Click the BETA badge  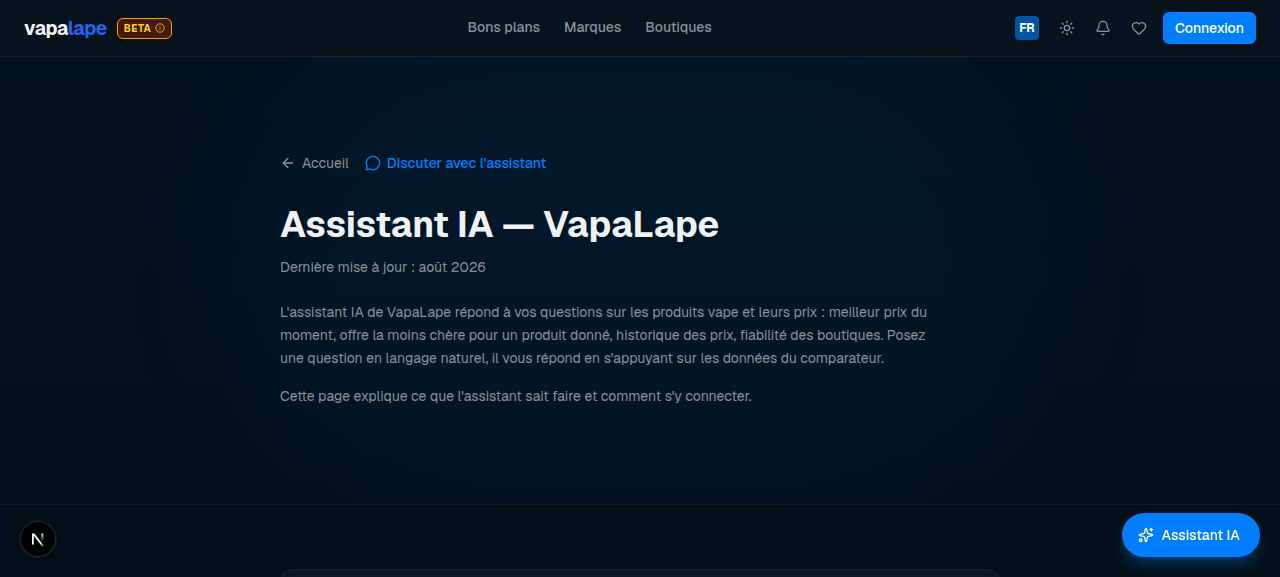144,28
